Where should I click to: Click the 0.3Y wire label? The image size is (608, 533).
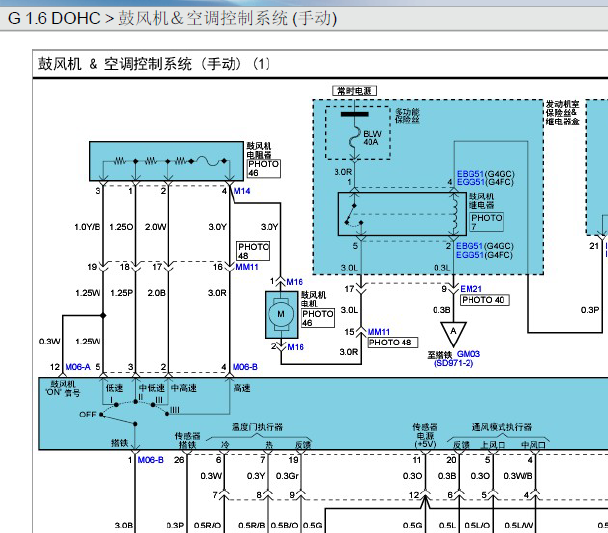pyautogui.click(x=256, y=476)
